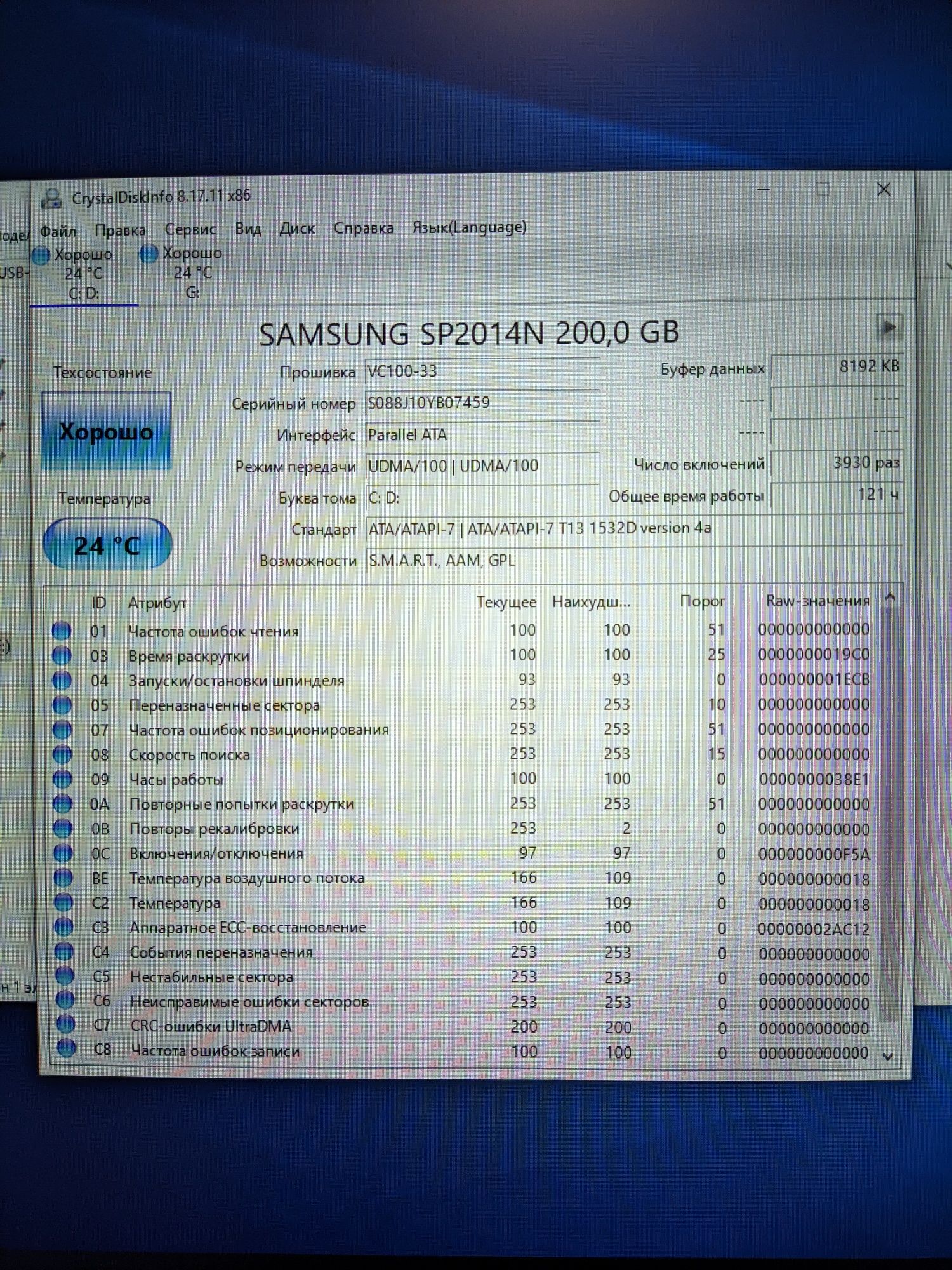Click the firmware field VC100-33

[482, 371]
